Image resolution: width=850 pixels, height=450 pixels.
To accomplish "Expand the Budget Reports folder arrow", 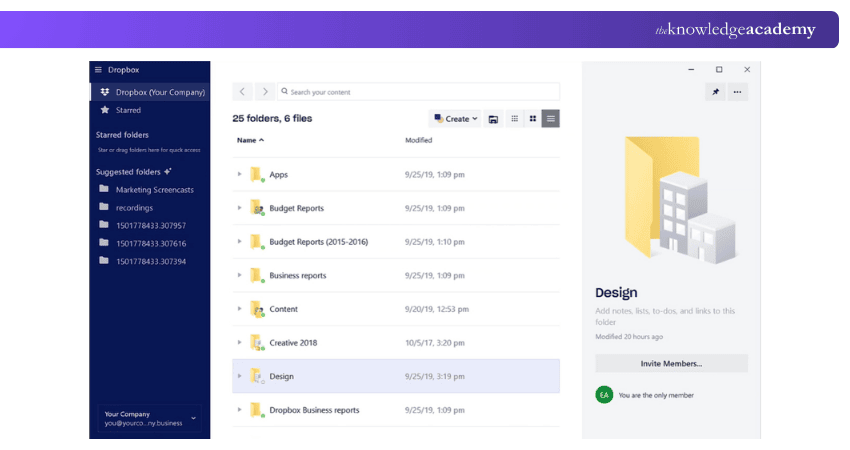I will click(240, 208).
